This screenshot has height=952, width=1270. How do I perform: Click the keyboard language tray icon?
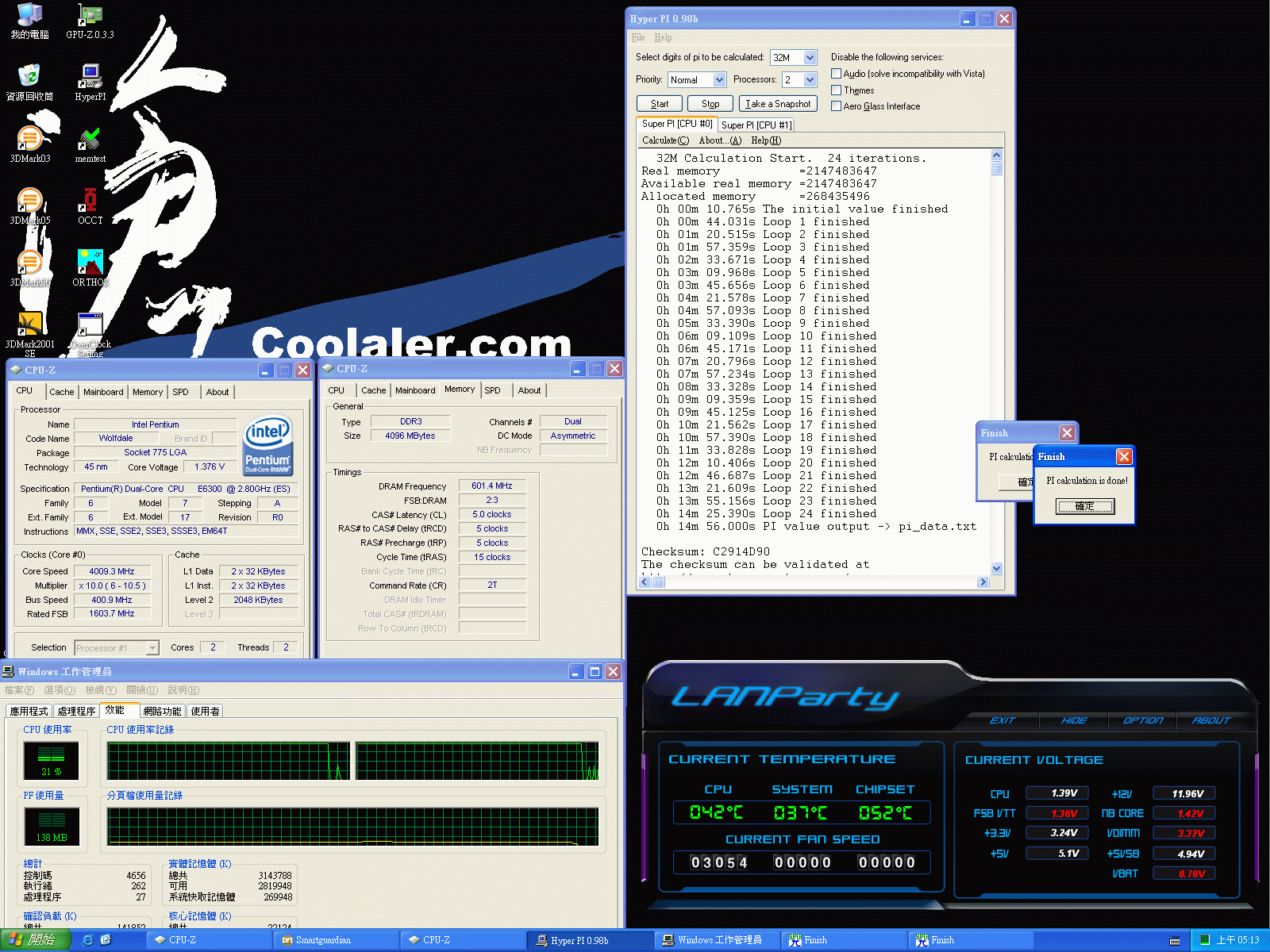[x=1175, y=941]
